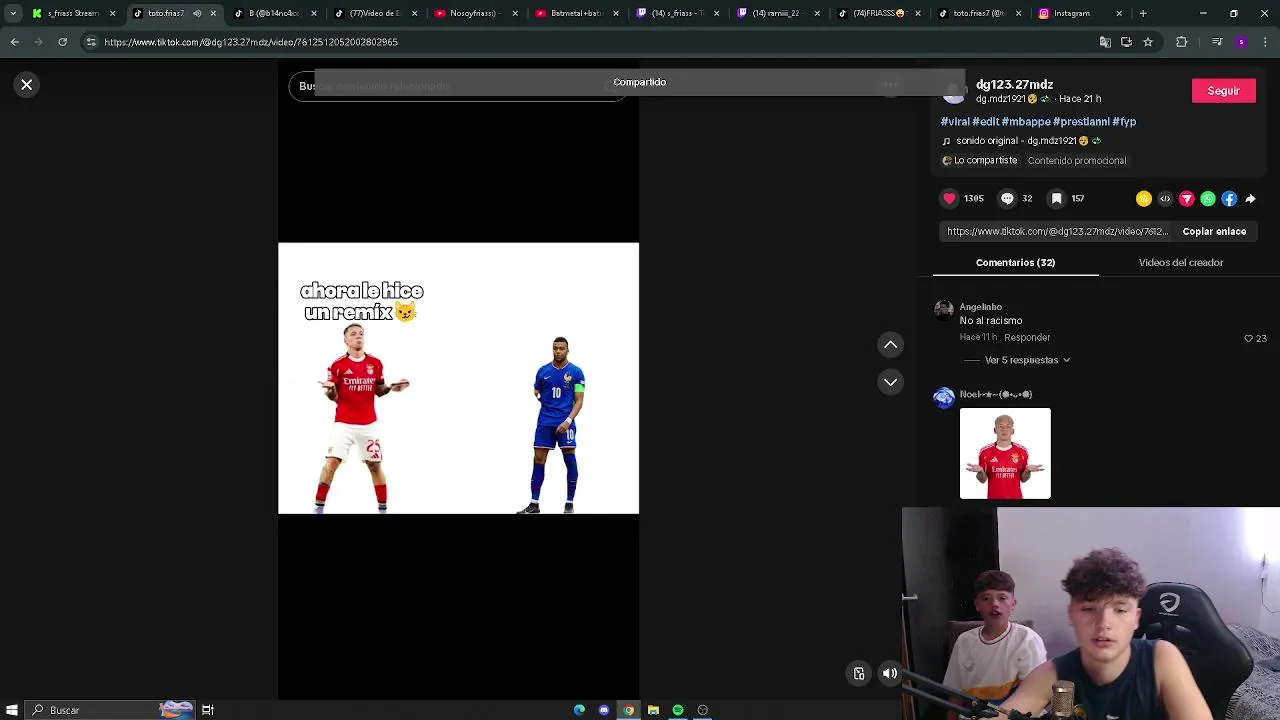1280x720 pixels.
Task: Bookmark this page with the star icon
Action: tap(1148, 42)
